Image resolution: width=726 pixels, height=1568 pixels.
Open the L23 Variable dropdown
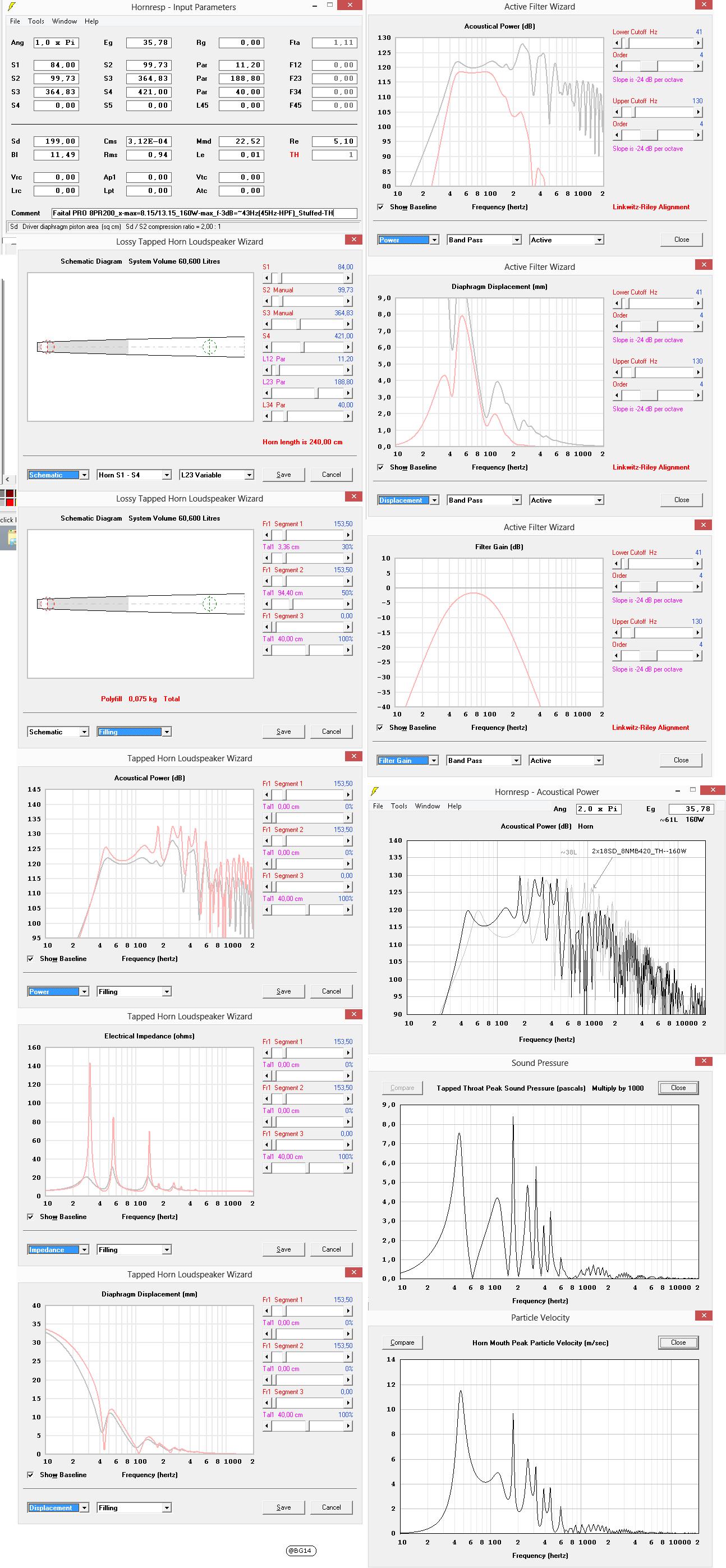coord(217,475)
